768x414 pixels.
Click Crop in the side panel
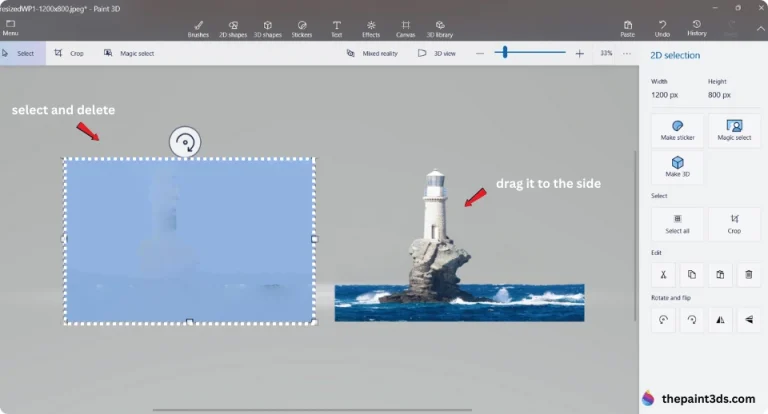[x=734, y=224]
